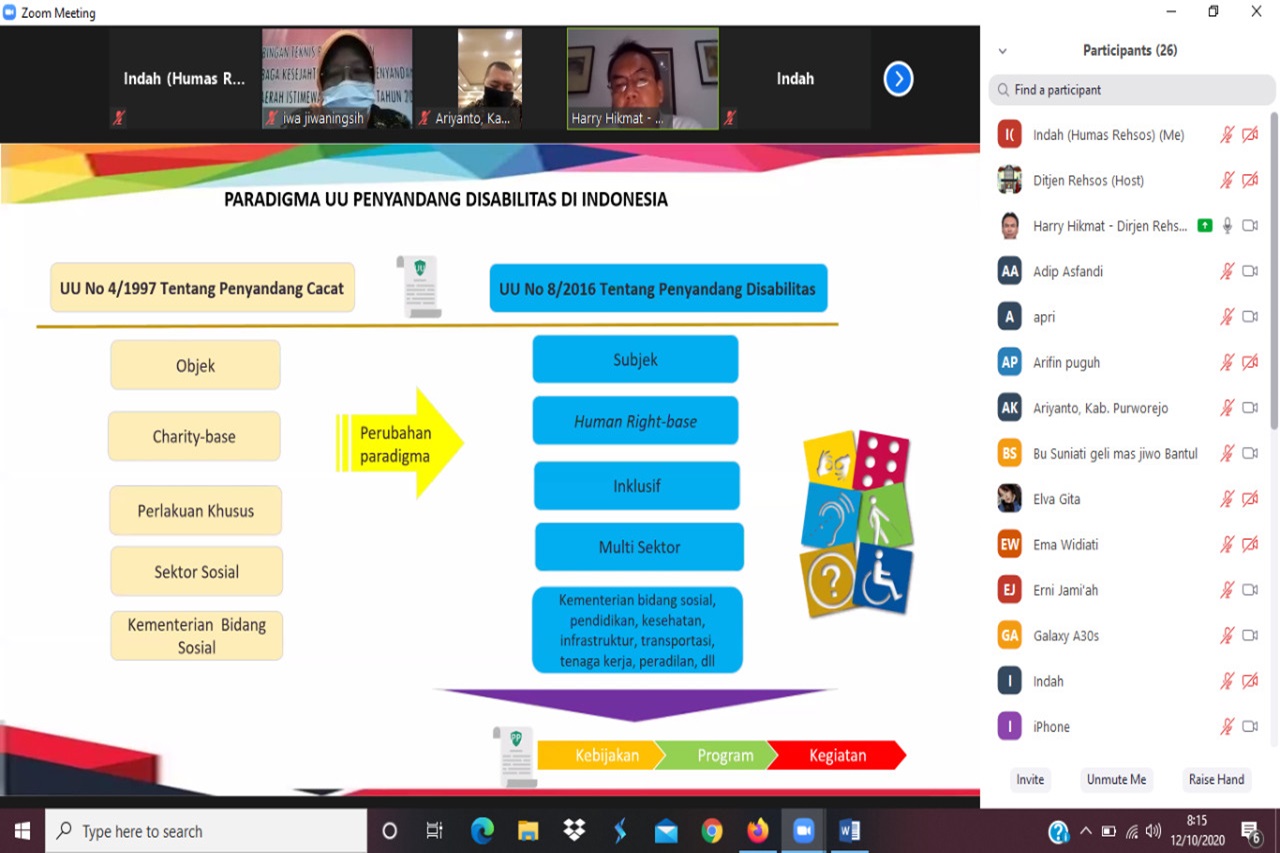Click the Task View icon in the taskbar

(435, 831)
